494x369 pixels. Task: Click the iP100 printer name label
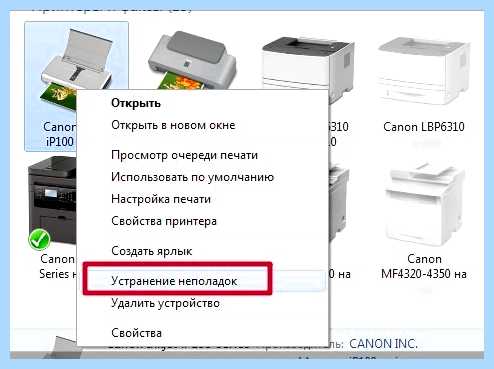click(x=60, y=134)
